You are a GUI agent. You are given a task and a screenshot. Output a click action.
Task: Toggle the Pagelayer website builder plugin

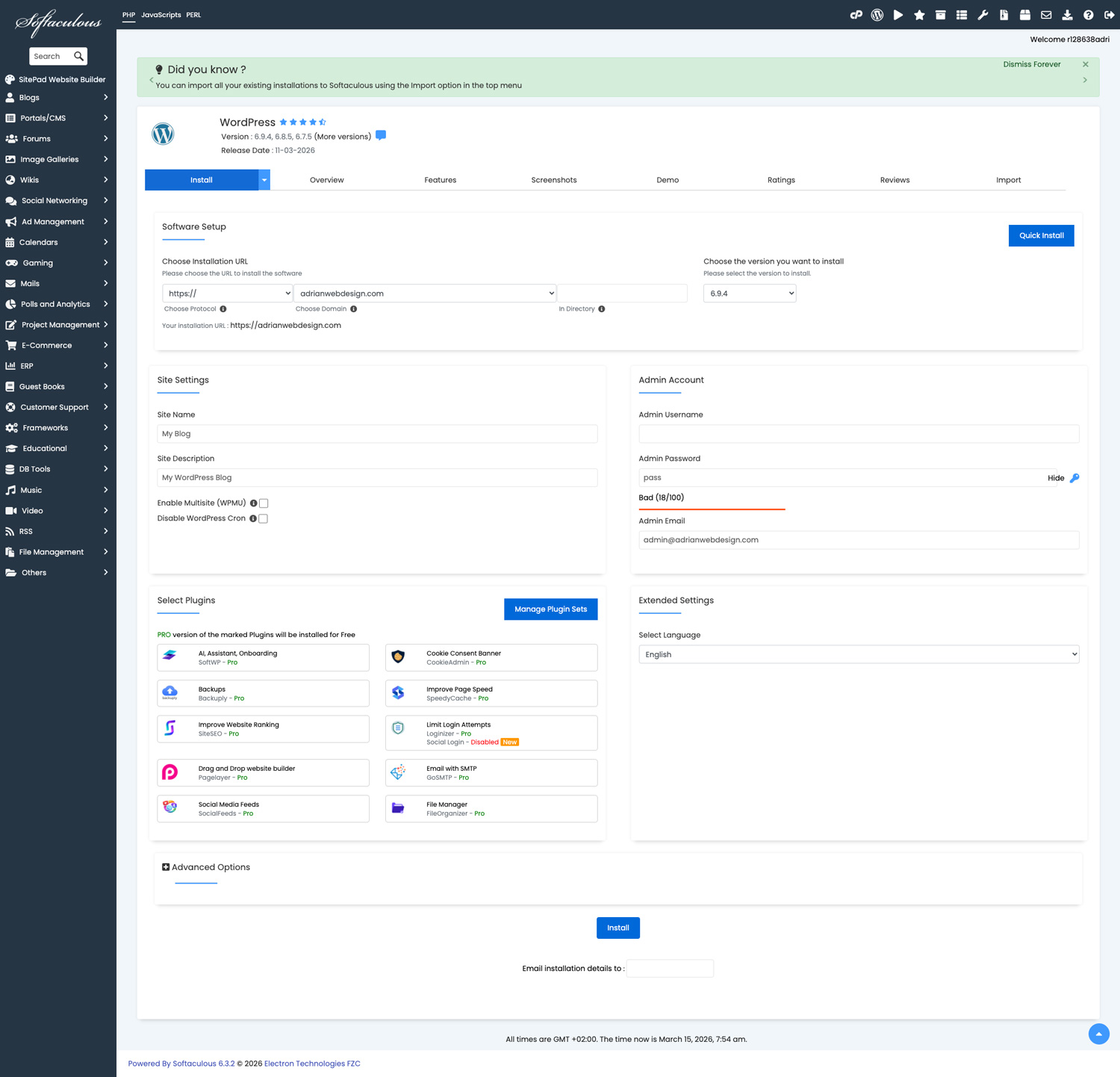point(263,772)
